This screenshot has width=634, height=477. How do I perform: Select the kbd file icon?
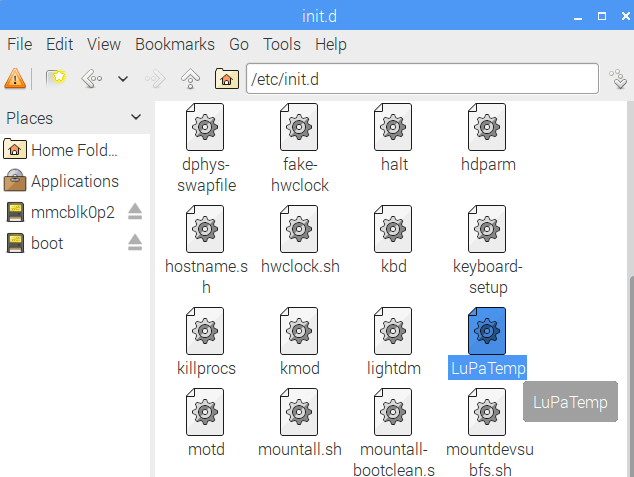[x=393, y=229]
